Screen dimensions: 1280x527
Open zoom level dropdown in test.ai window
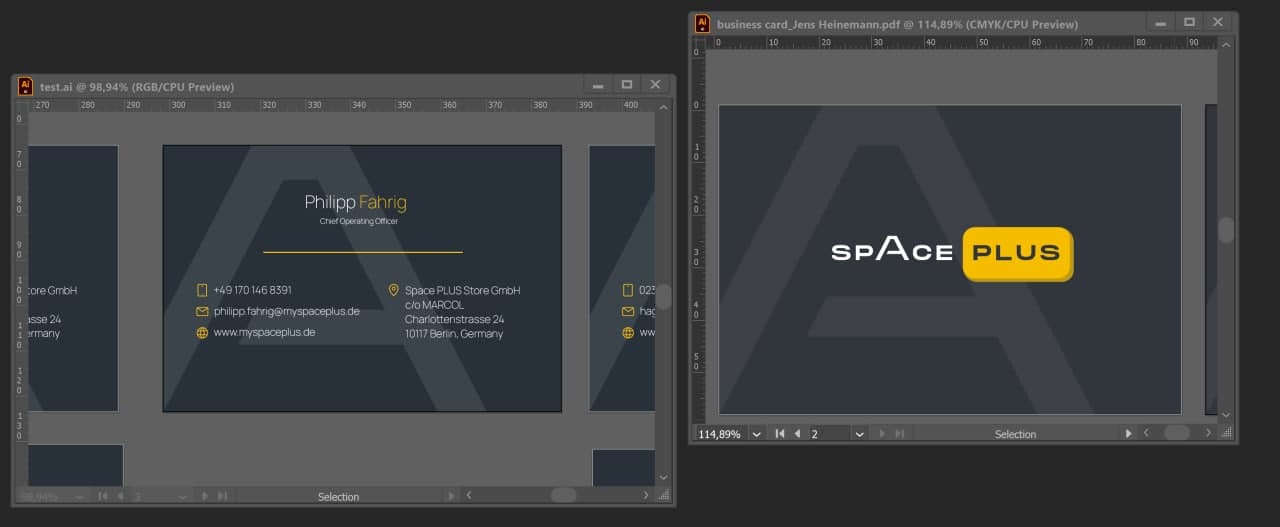point(78,496)
